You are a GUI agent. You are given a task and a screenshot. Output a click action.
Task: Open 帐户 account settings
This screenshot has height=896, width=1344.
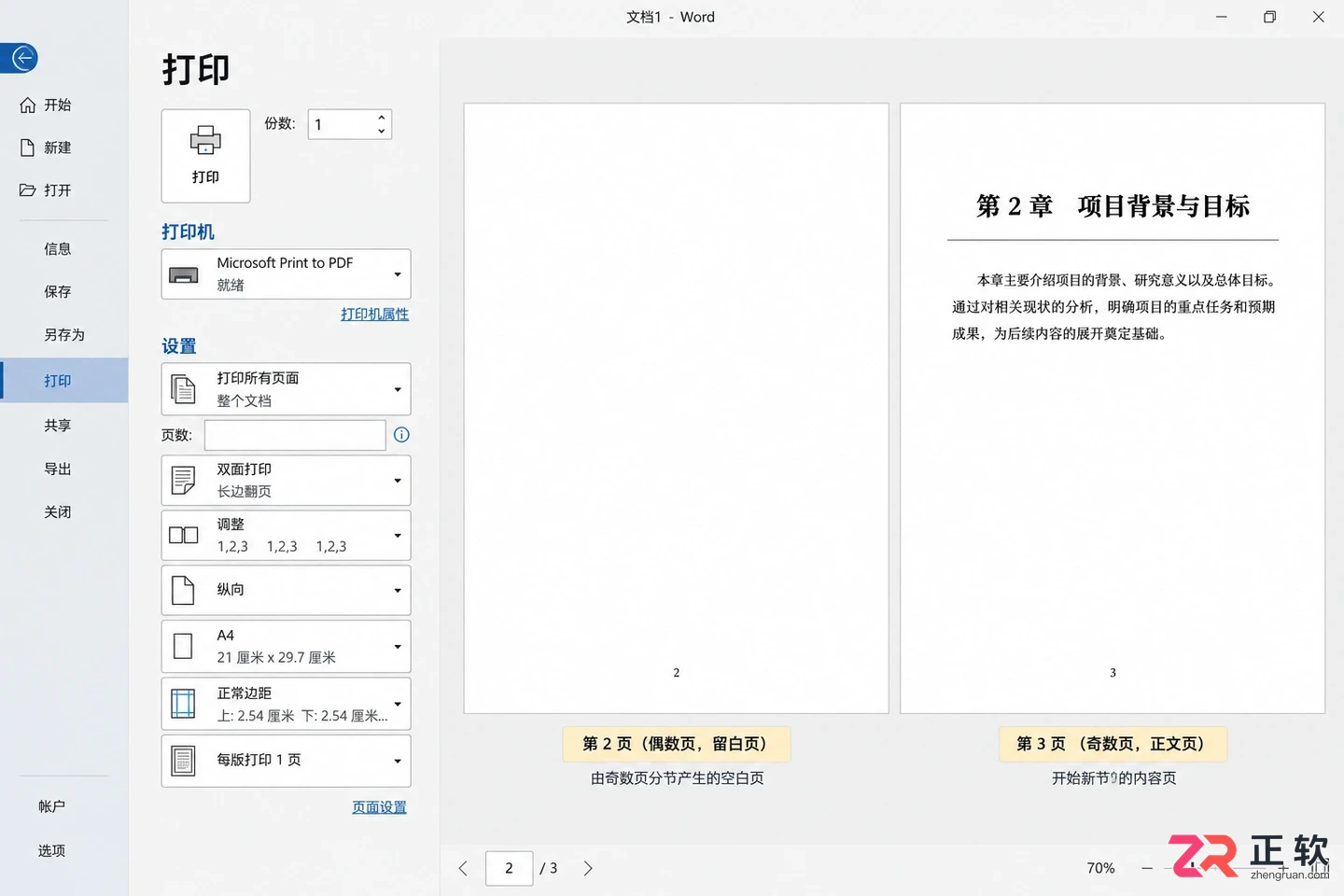tap(52, 806)
